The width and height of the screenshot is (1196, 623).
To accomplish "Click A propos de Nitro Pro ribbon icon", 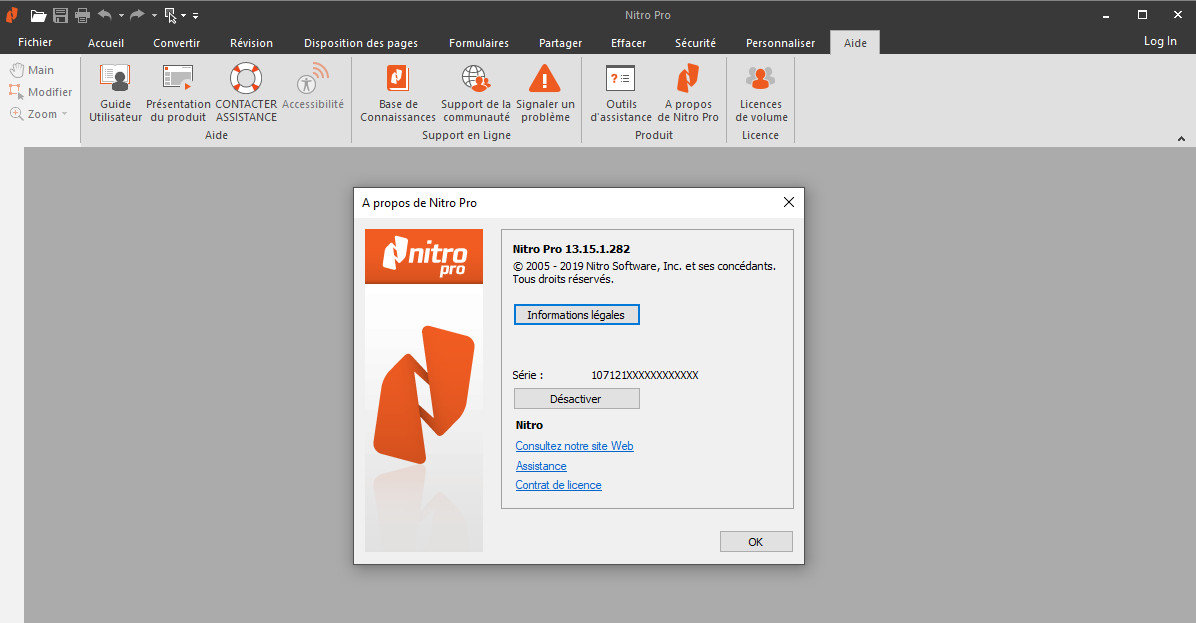I will [688, 93].
